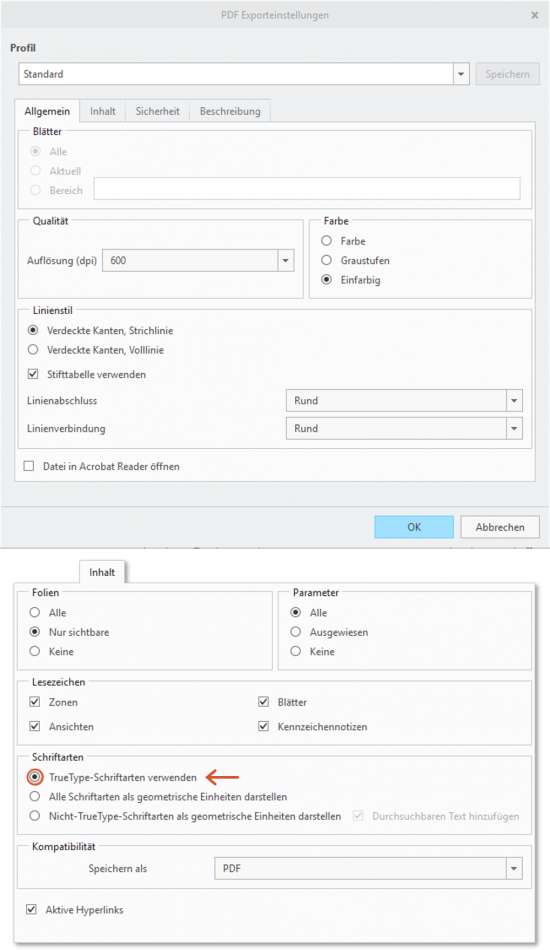Open the Profil Standard dropdown arrow
This screenshot has height=950, width=550.
pos(461,74)
